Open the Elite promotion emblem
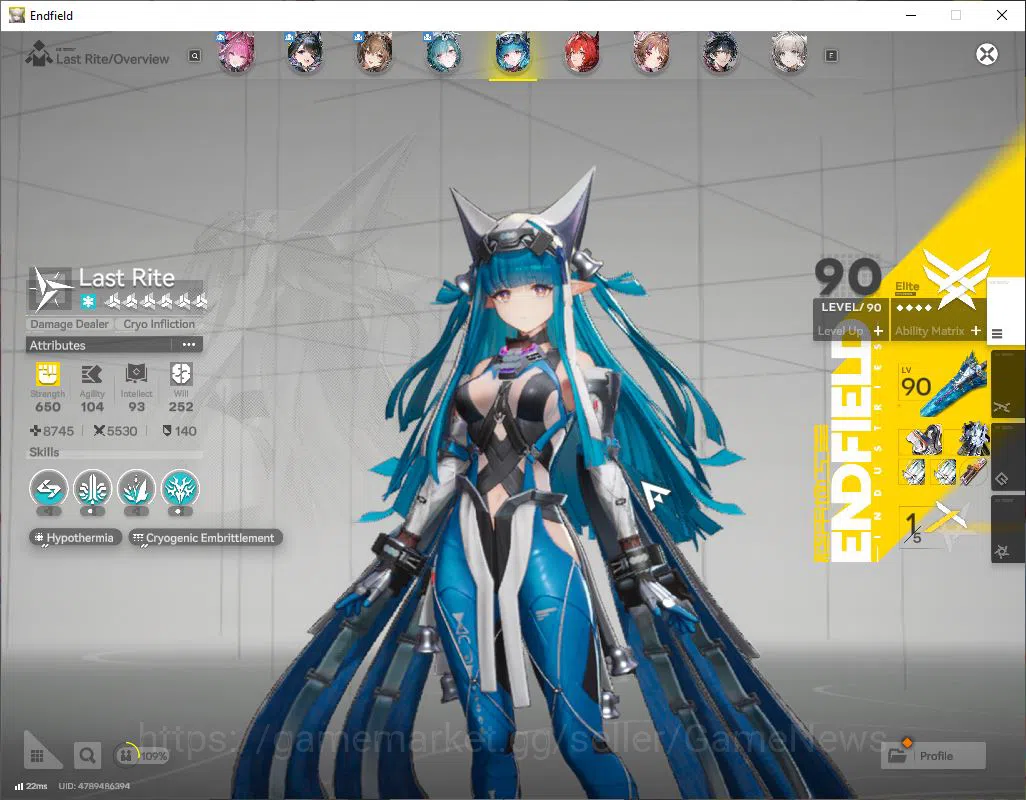 [x=955, y=279]
